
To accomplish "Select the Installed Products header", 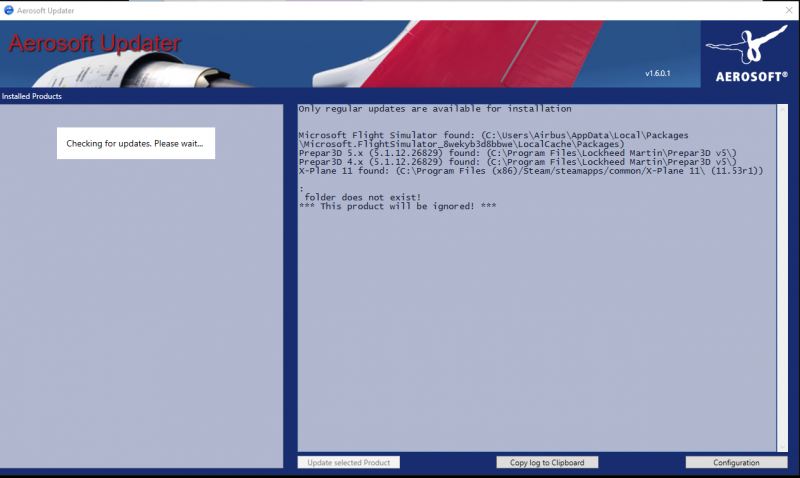I will click(x=32, y=96).
